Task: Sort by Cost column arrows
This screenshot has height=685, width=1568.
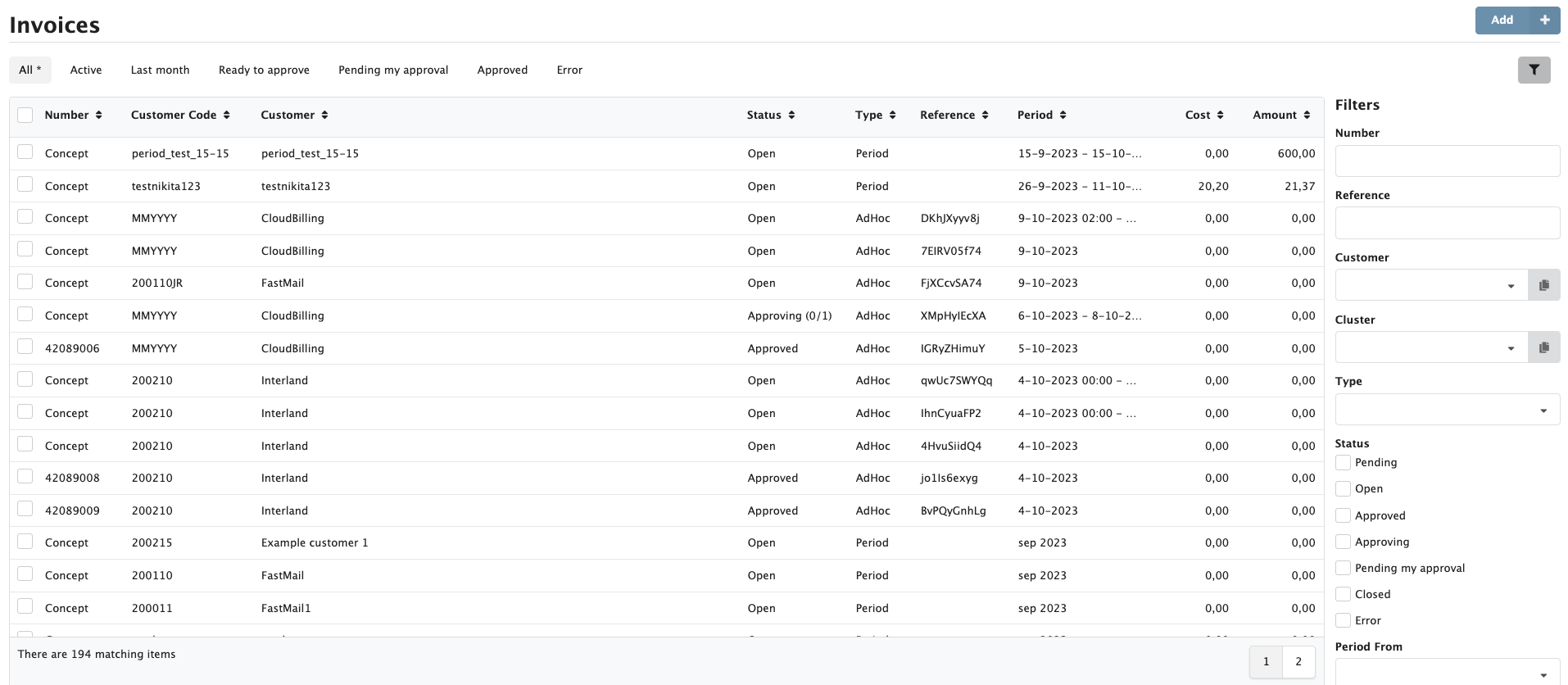Action: (x=1220, y=116)
